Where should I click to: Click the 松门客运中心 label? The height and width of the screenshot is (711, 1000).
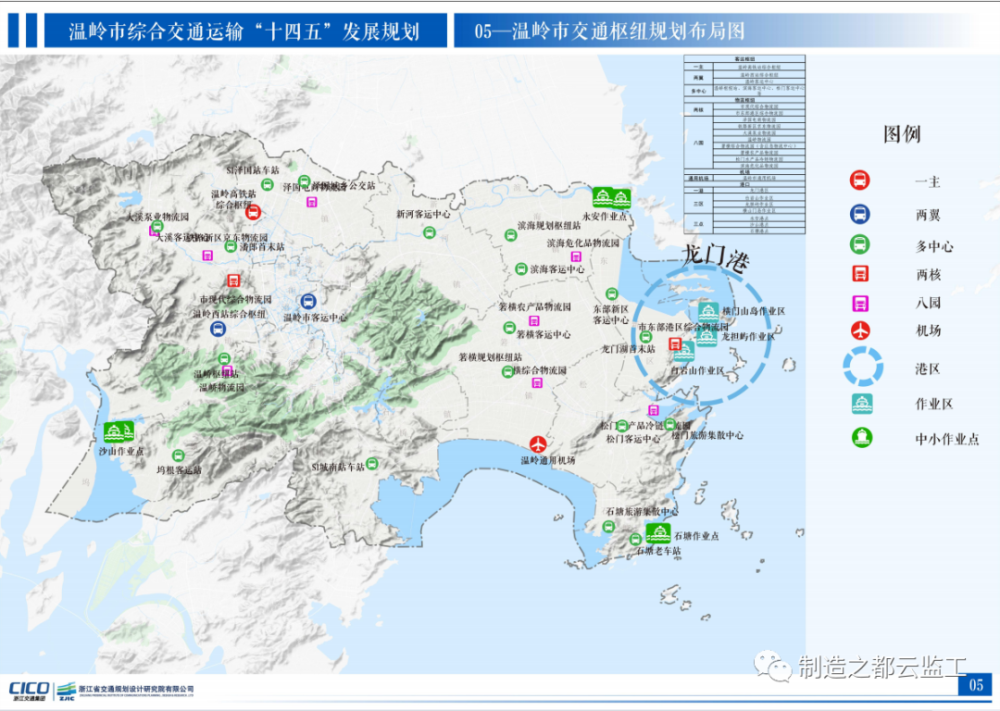(633, 439)
